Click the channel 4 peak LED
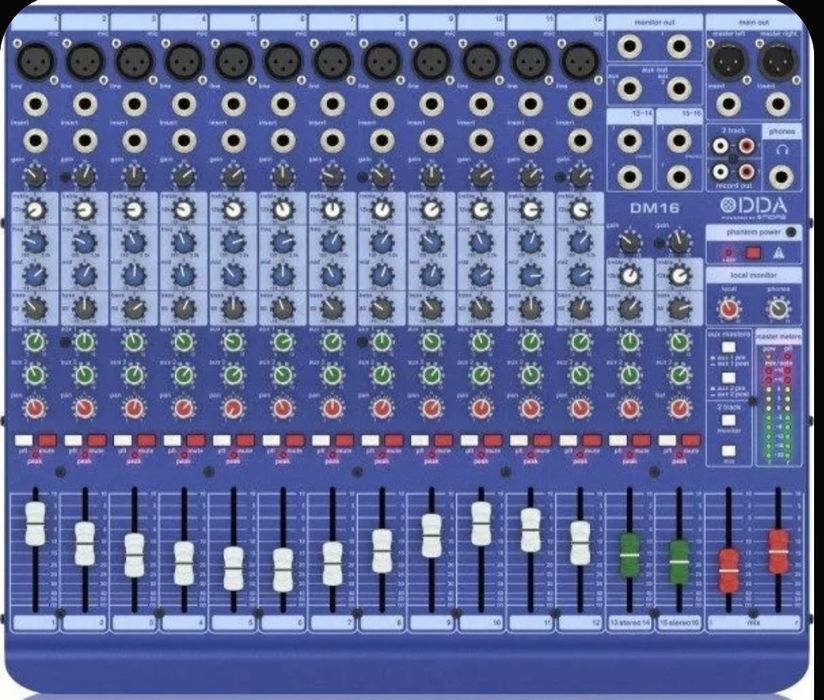 (184, 455)
